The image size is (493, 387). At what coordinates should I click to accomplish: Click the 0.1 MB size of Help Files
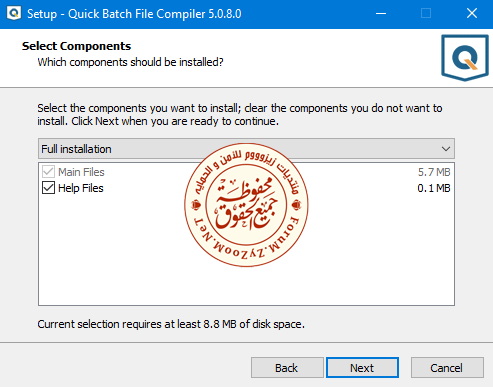coord(434,188)
